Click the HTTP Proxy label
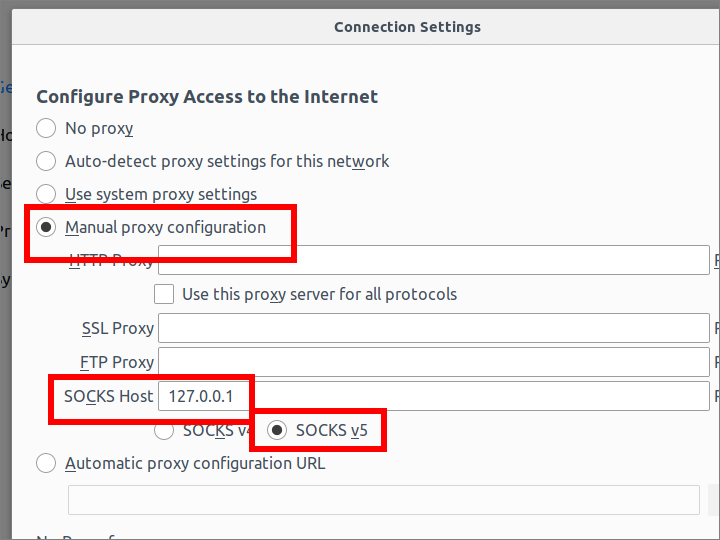The image size is (720, 540). pyautogui.click(x=111, y=261)
